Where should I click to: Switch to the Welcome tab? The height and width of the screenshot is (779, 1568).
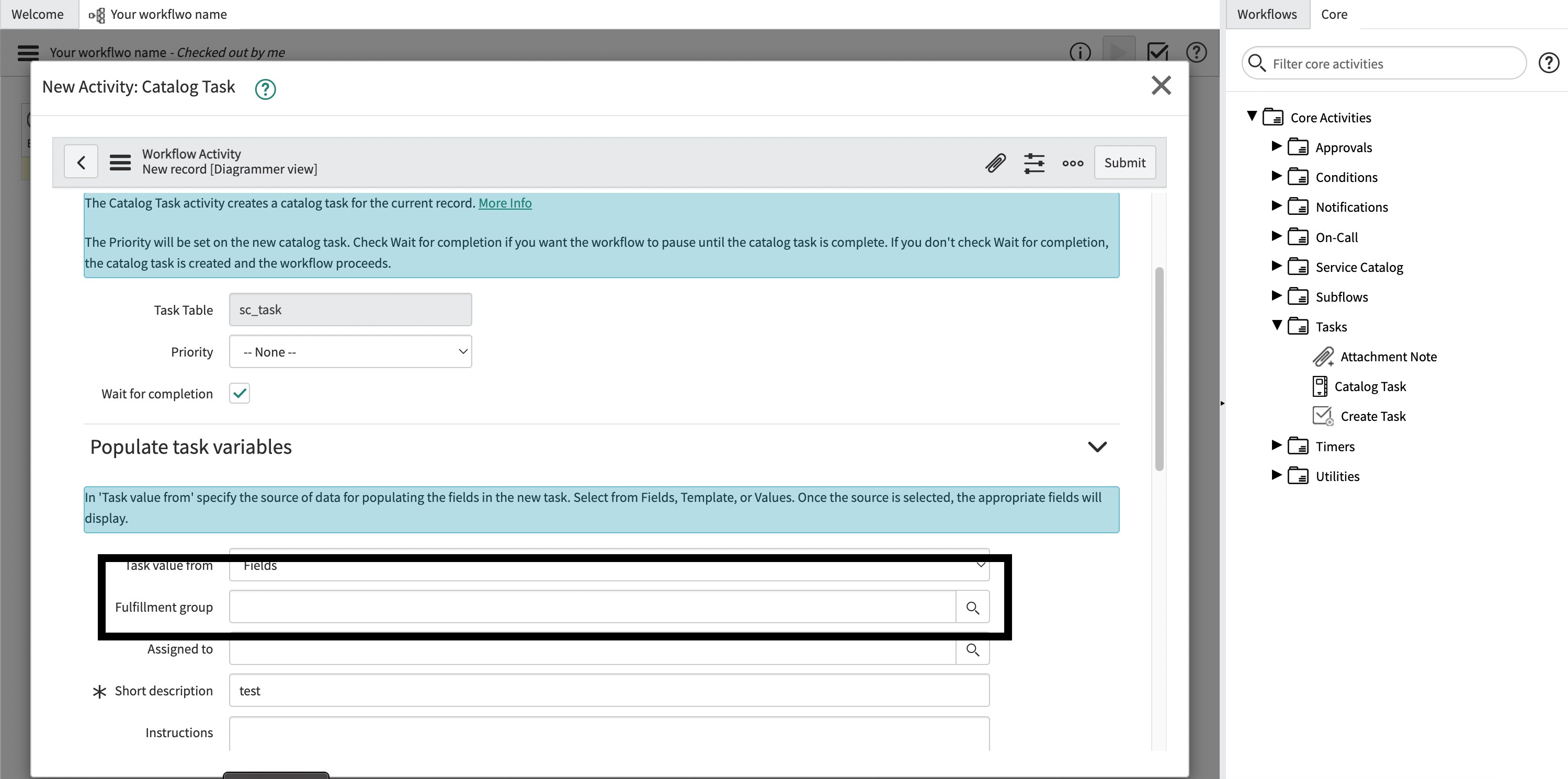point(37,14)
